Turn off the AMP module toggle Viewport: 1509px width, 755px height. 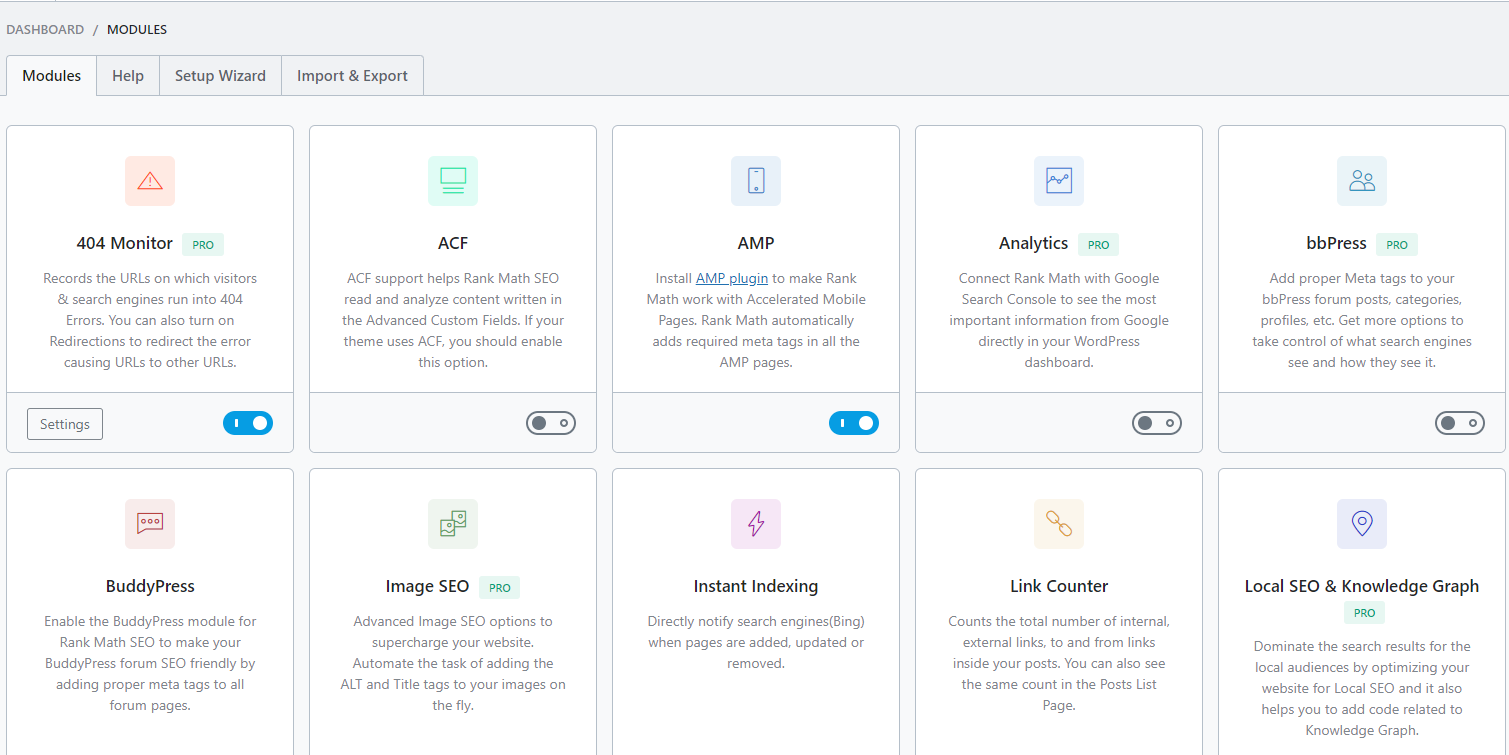(854, 423)
